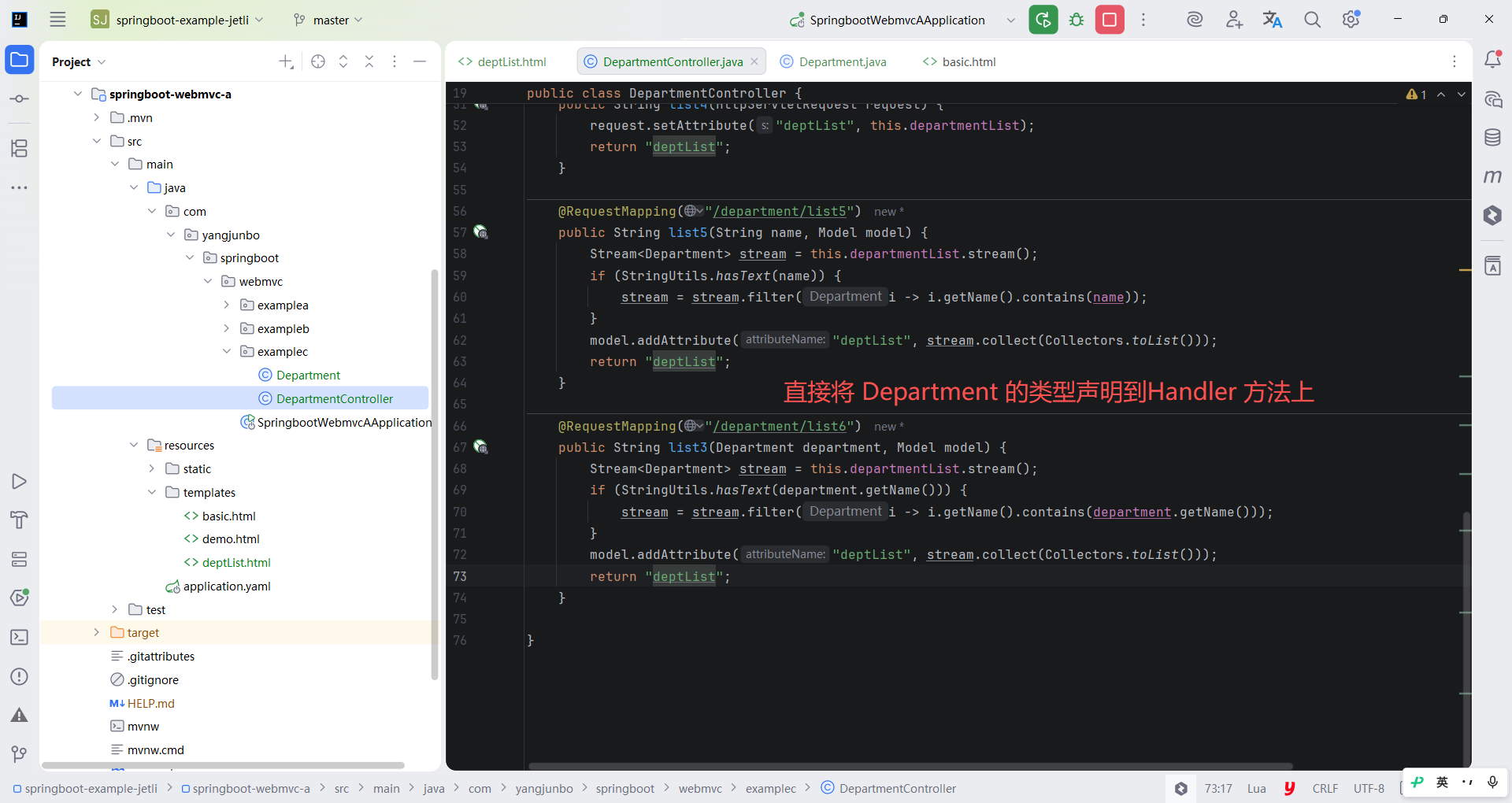This screenshot has width=1512, height=803.
Task: Close the DepartmentController.java tab
Action: pyautogui.click(x=754, y=61)
